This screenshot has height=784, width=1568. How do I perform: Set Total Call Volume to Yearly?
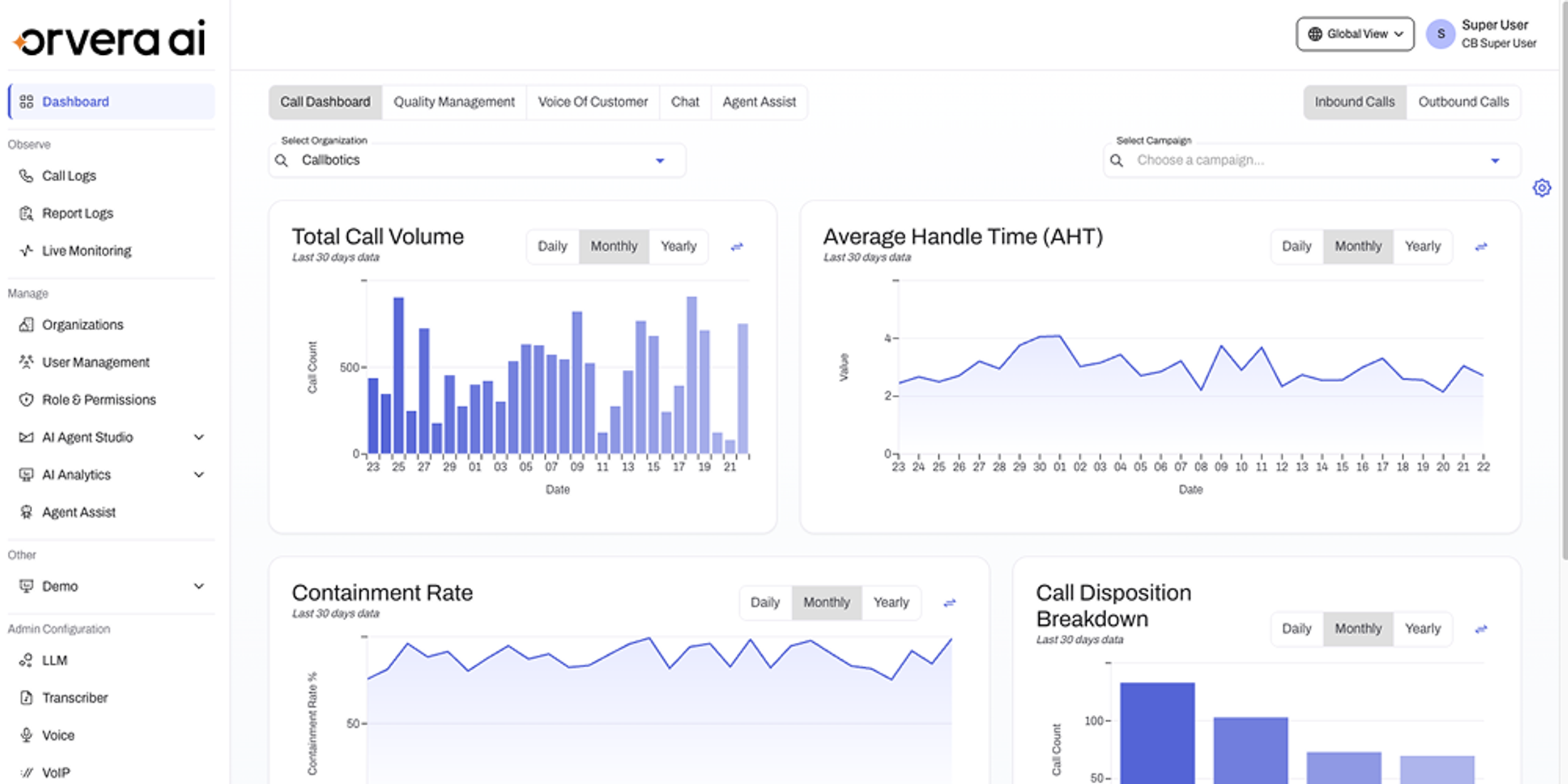coord(679,246)
